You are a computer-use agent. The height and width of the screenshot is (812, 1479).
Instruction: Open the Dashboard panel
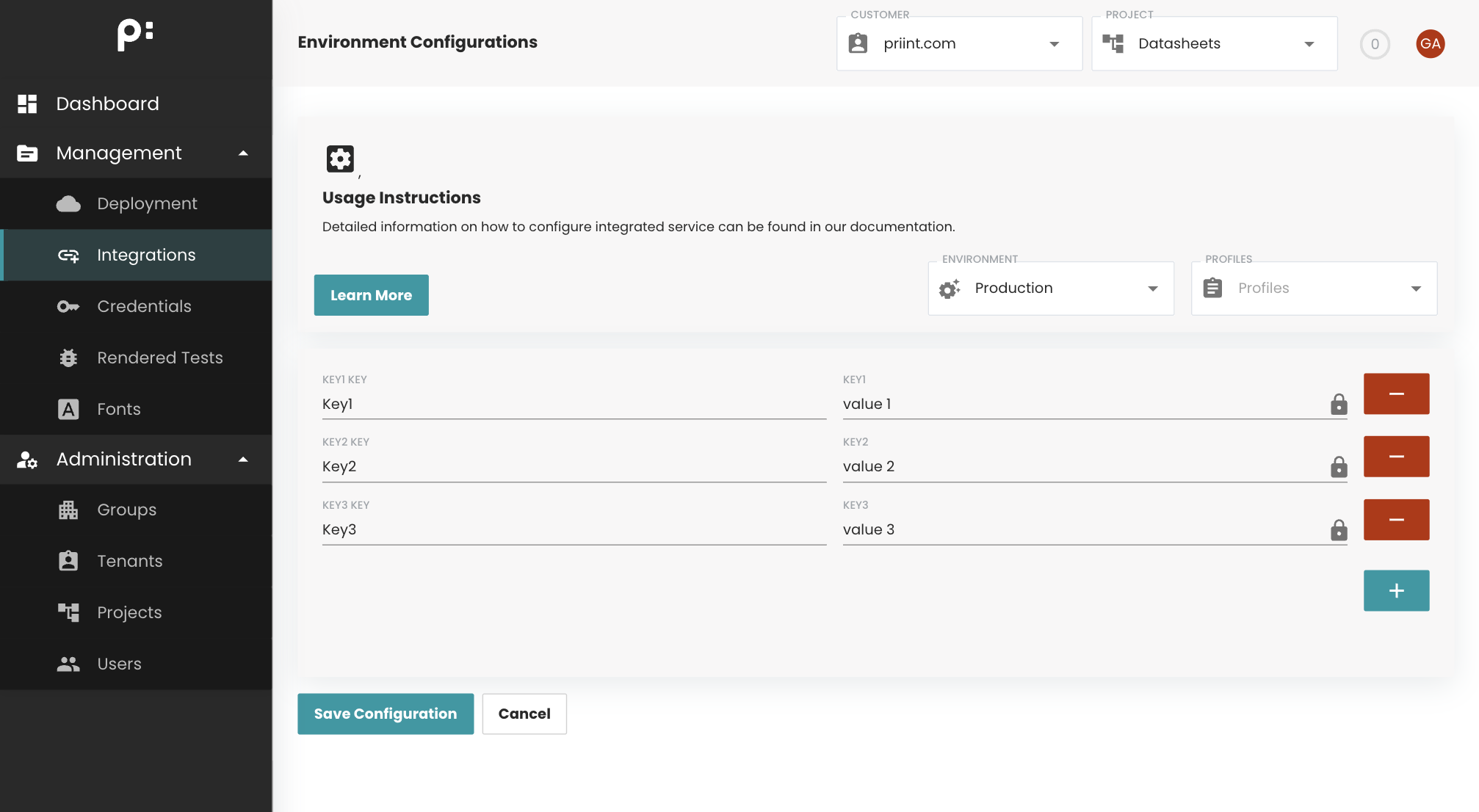[107, 104]
